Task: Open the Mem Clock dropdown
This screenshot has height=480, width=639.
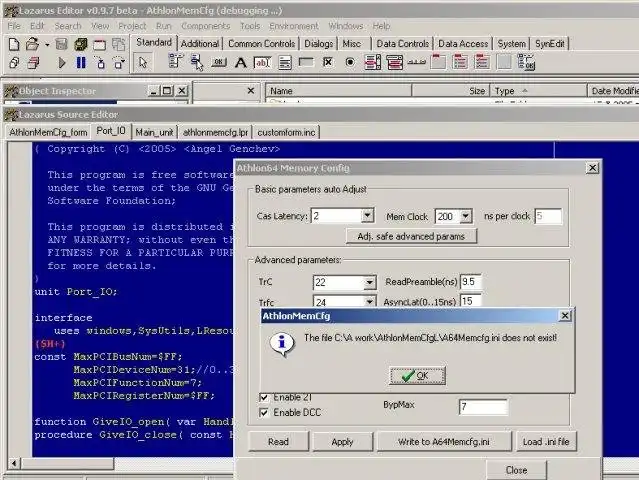Action: 465,216
